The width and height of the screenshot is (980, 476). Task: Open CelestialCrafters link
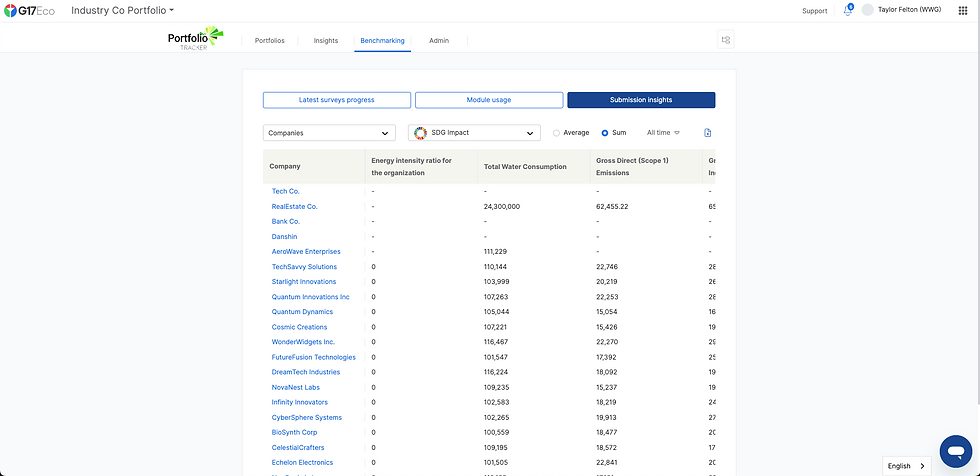pos(298,447)
